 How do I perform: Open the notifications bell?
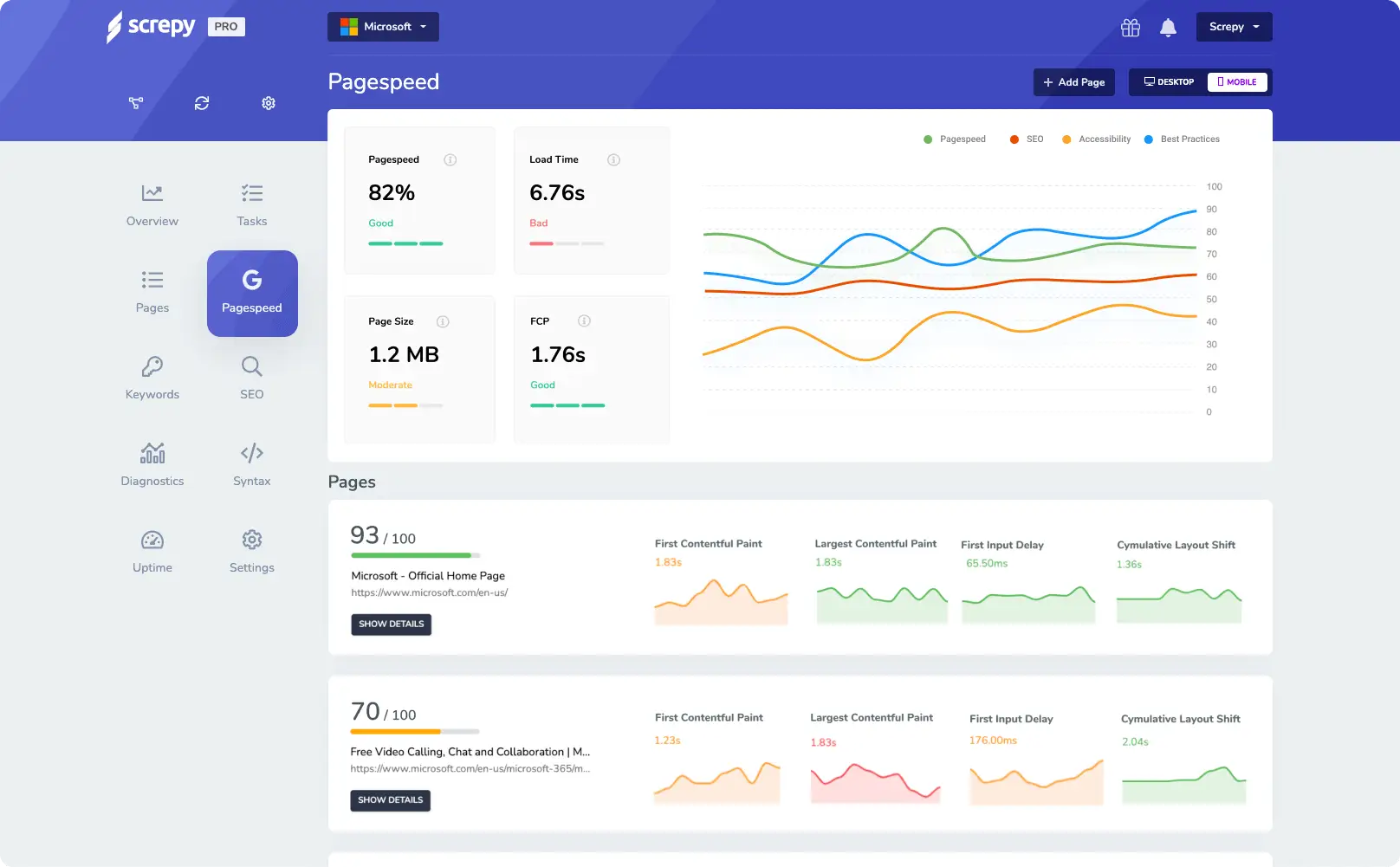(1168, 28)
